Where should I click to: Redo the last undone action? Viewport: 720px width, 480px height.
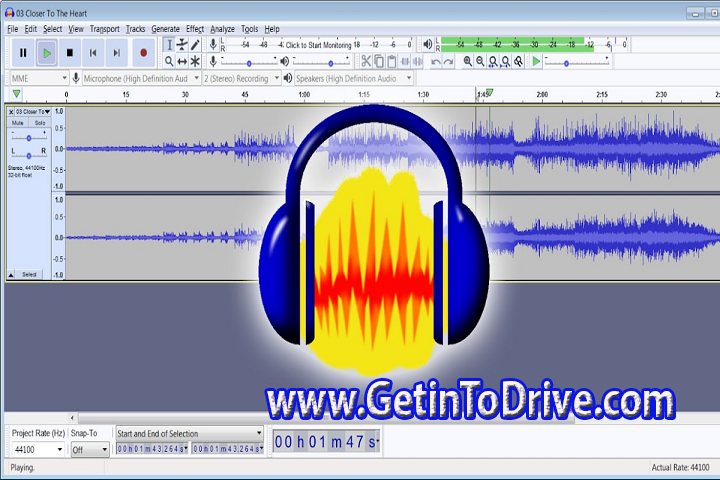coord(449,62)
